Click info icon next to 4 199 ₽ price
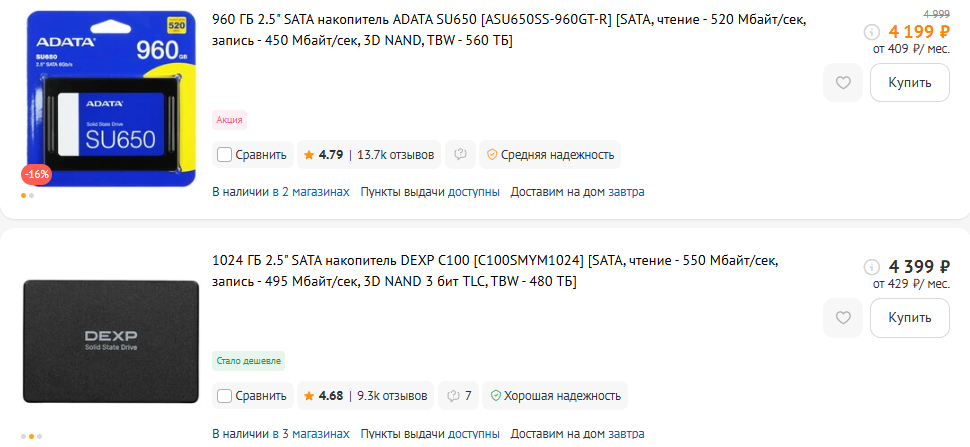 point(871,31)
